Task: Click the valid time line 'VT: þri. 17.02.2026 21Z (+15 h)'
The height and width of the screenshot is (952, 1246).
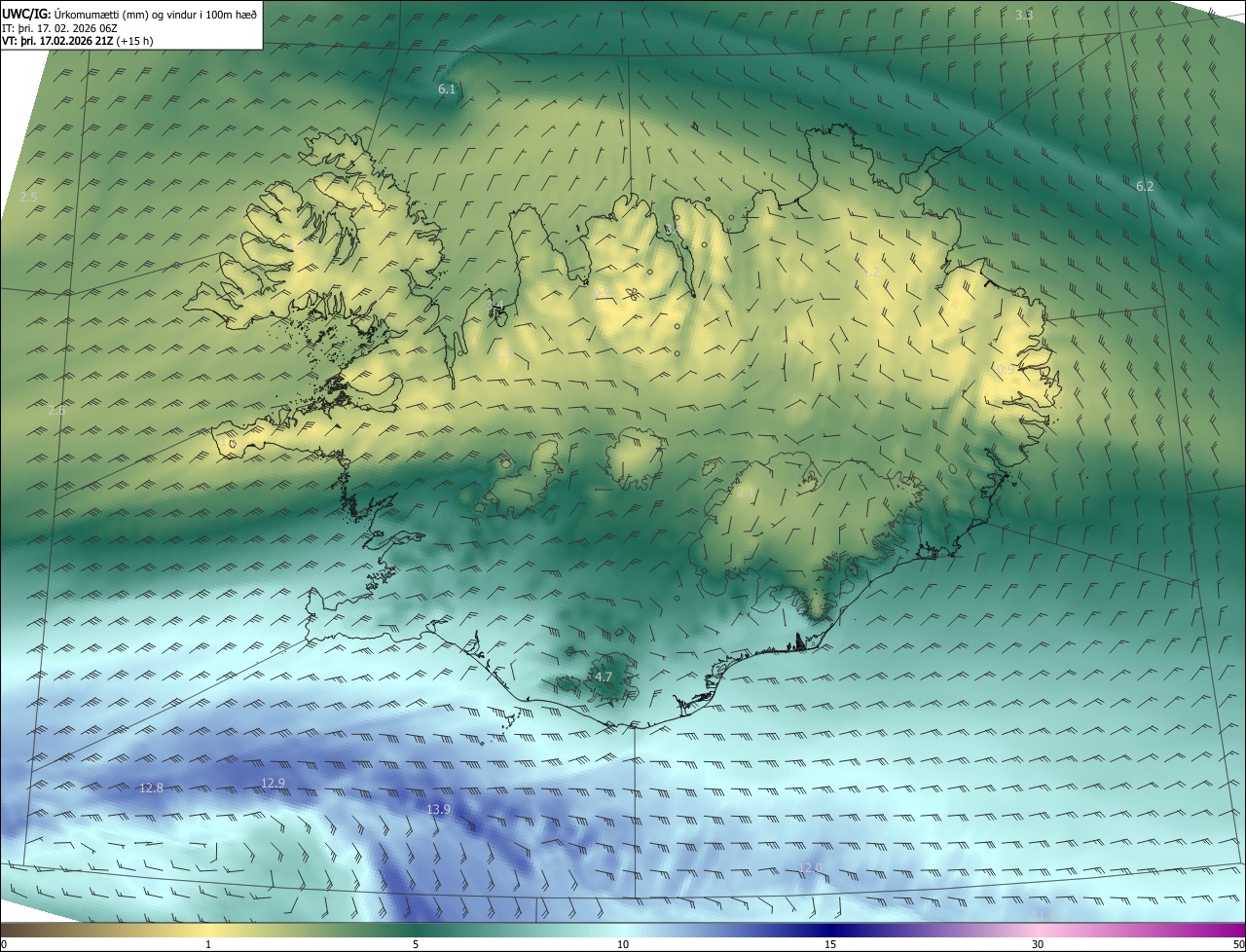Action: pyautogui.click(x=79, y=41)
